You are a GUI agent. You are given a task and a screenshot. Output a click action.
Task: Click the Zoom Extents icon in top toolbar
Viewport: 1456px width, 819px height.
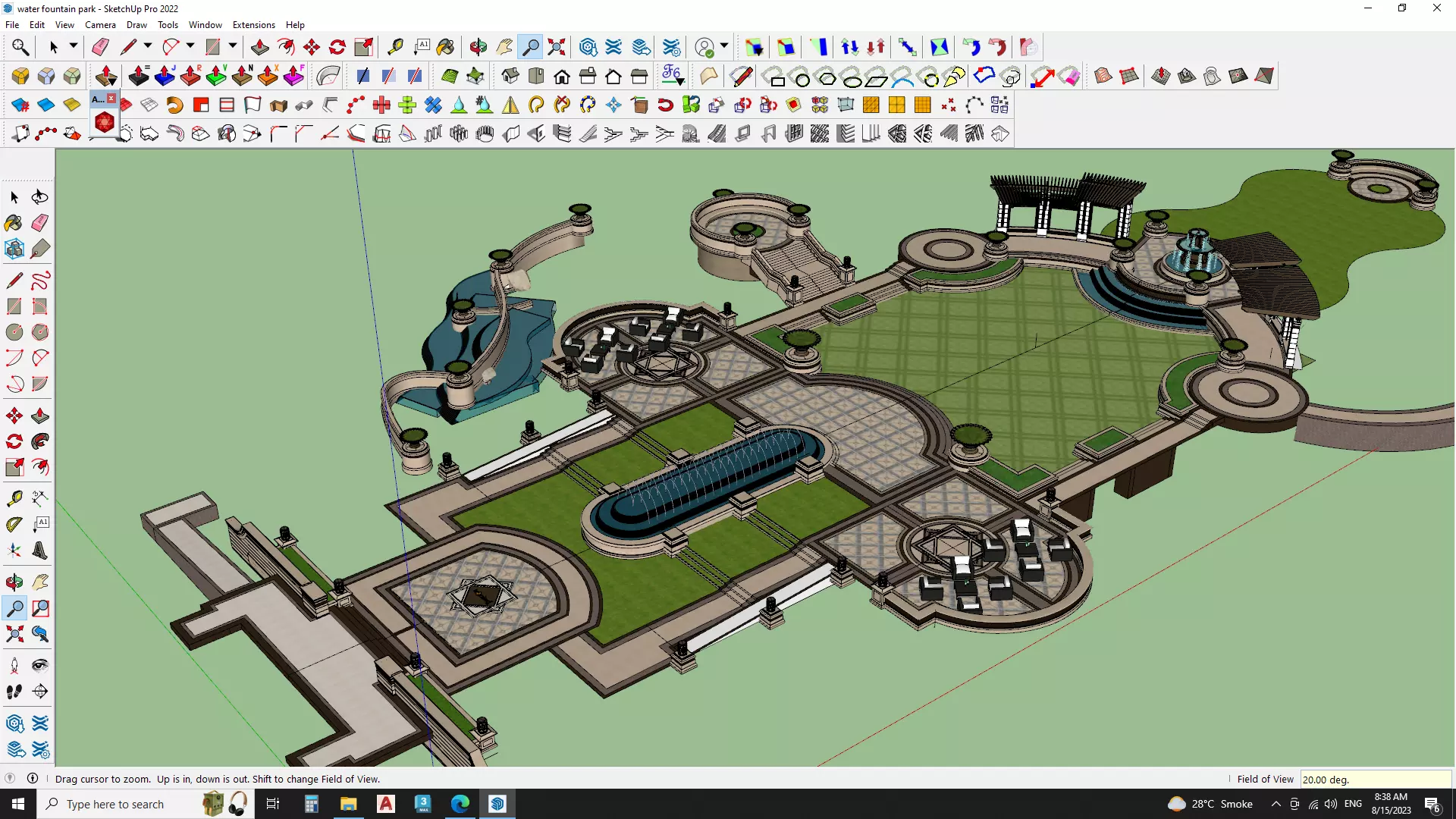[557, 47]
